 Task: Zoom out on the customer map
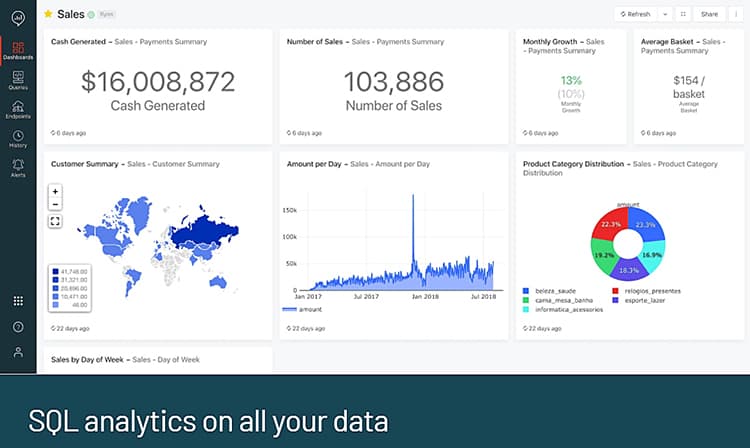point(55,204)
